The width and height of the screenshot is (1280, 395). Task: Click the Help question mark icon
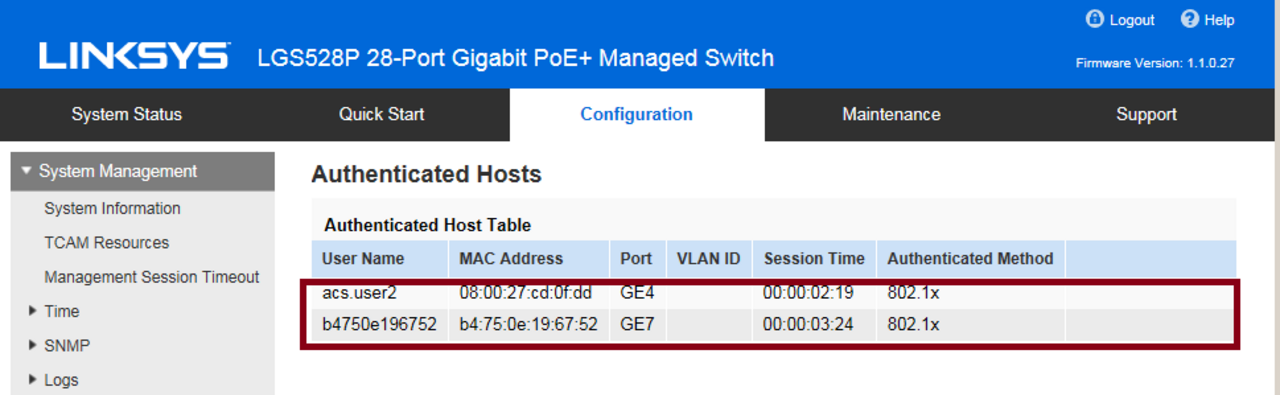point(1189,19)
